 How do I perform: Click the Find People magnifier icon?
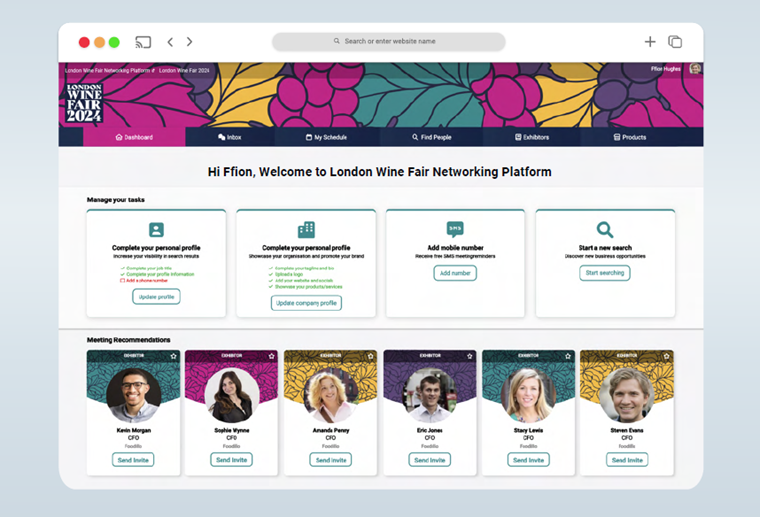coord(415,137)
